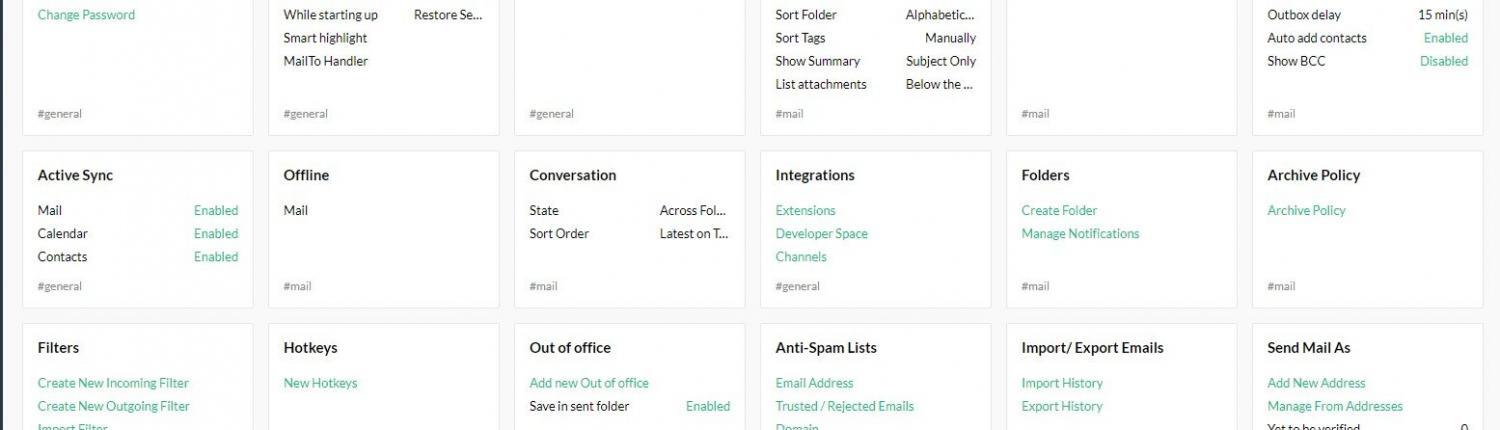Click Smart highlight setting
This screenshot has width=1500, height=430.
[325, 39]
